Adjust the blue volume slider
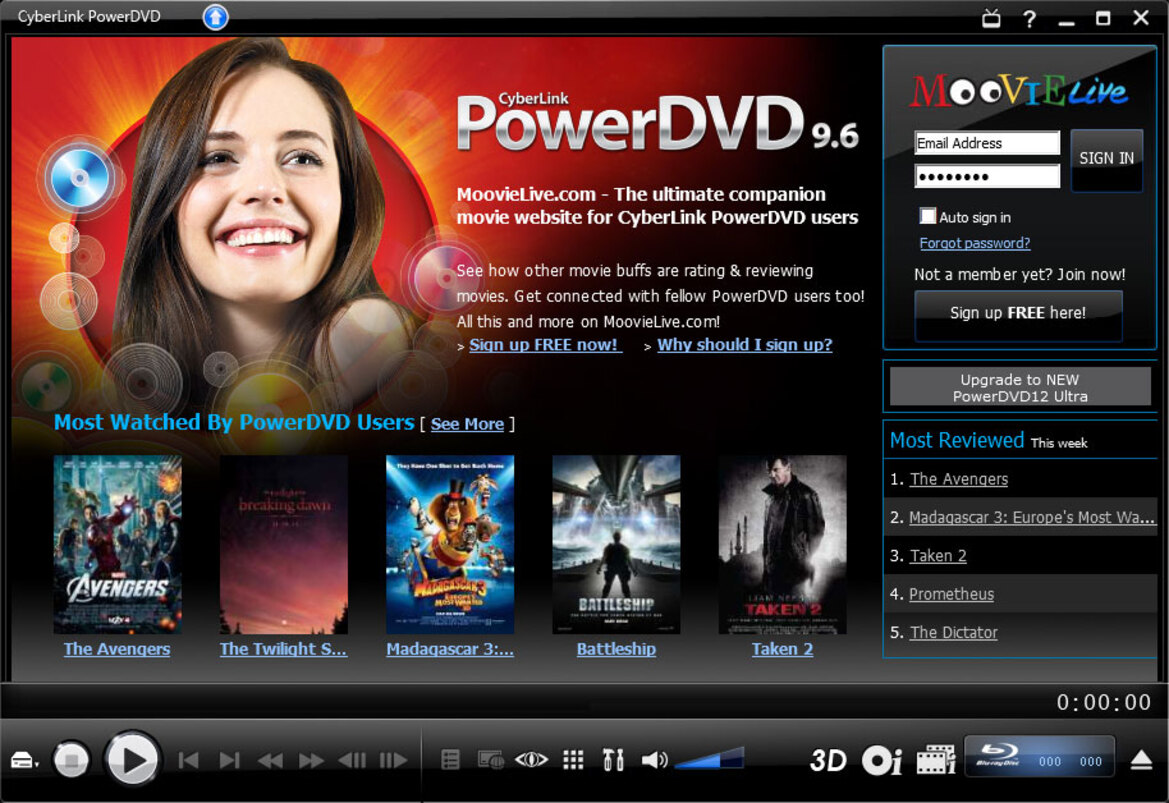The width and height of the screenshot is (1169, 803). point(708,758)
